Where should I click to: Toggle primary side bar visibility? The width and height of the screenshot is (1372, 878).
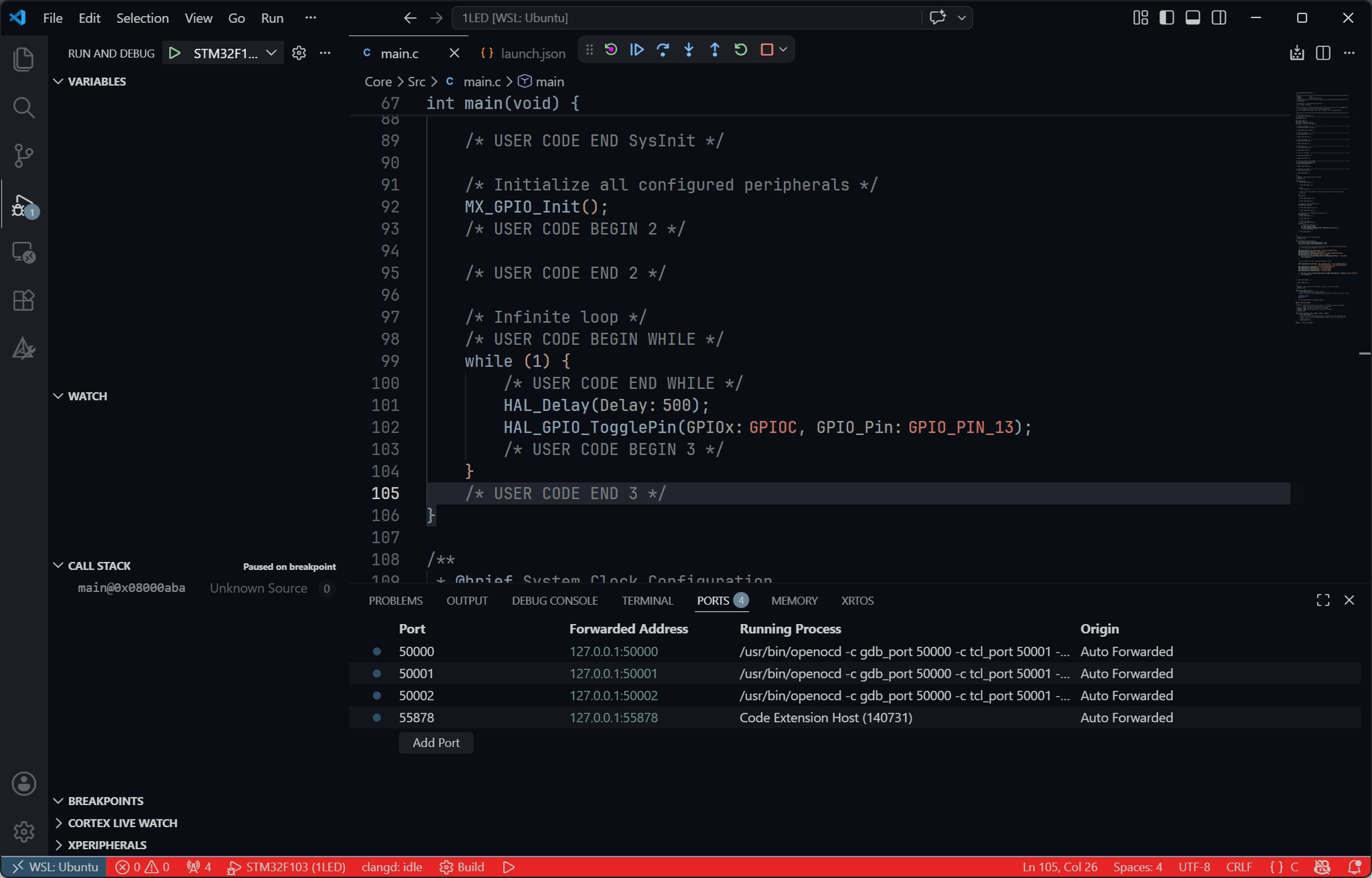[x=1166, y=17]
